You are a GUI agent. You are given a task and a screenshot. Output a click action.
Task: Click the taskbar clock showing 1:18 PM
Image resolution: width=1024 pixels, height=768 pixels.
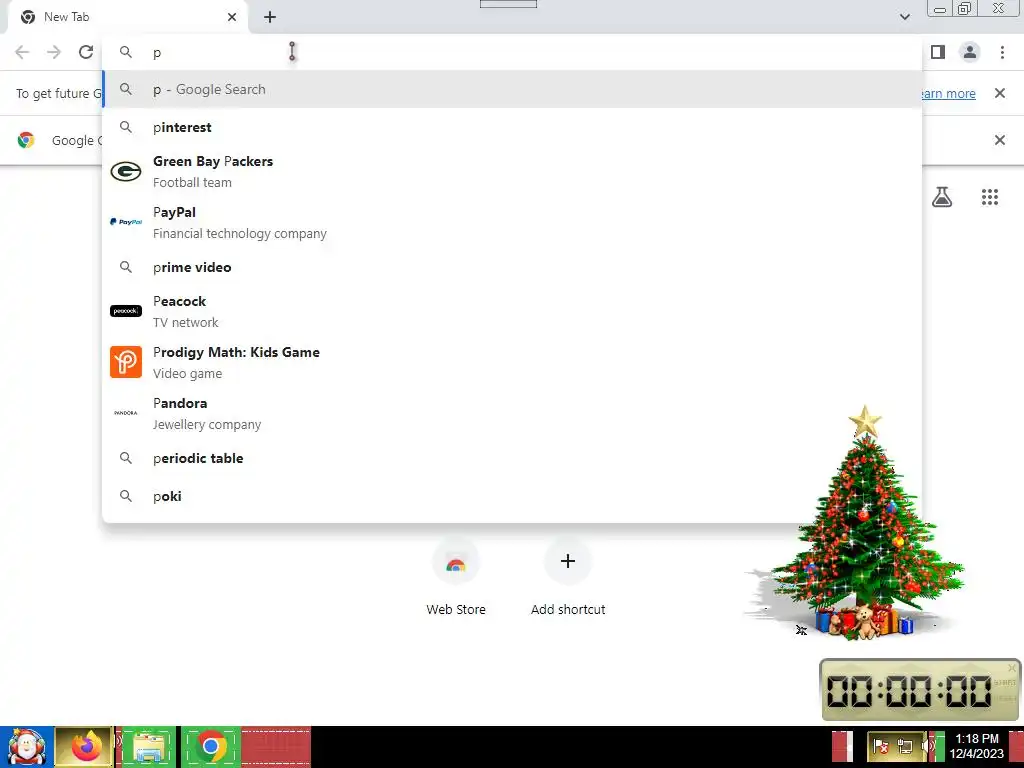pyautogui.click(x=976, y=746)
